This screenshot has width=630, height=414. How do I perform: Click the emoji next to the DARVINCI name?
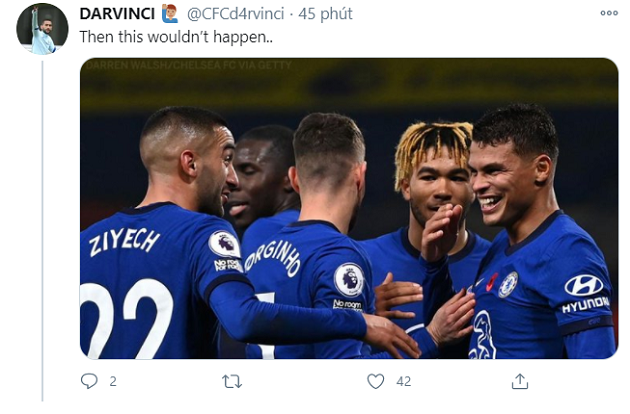[170, 14]
